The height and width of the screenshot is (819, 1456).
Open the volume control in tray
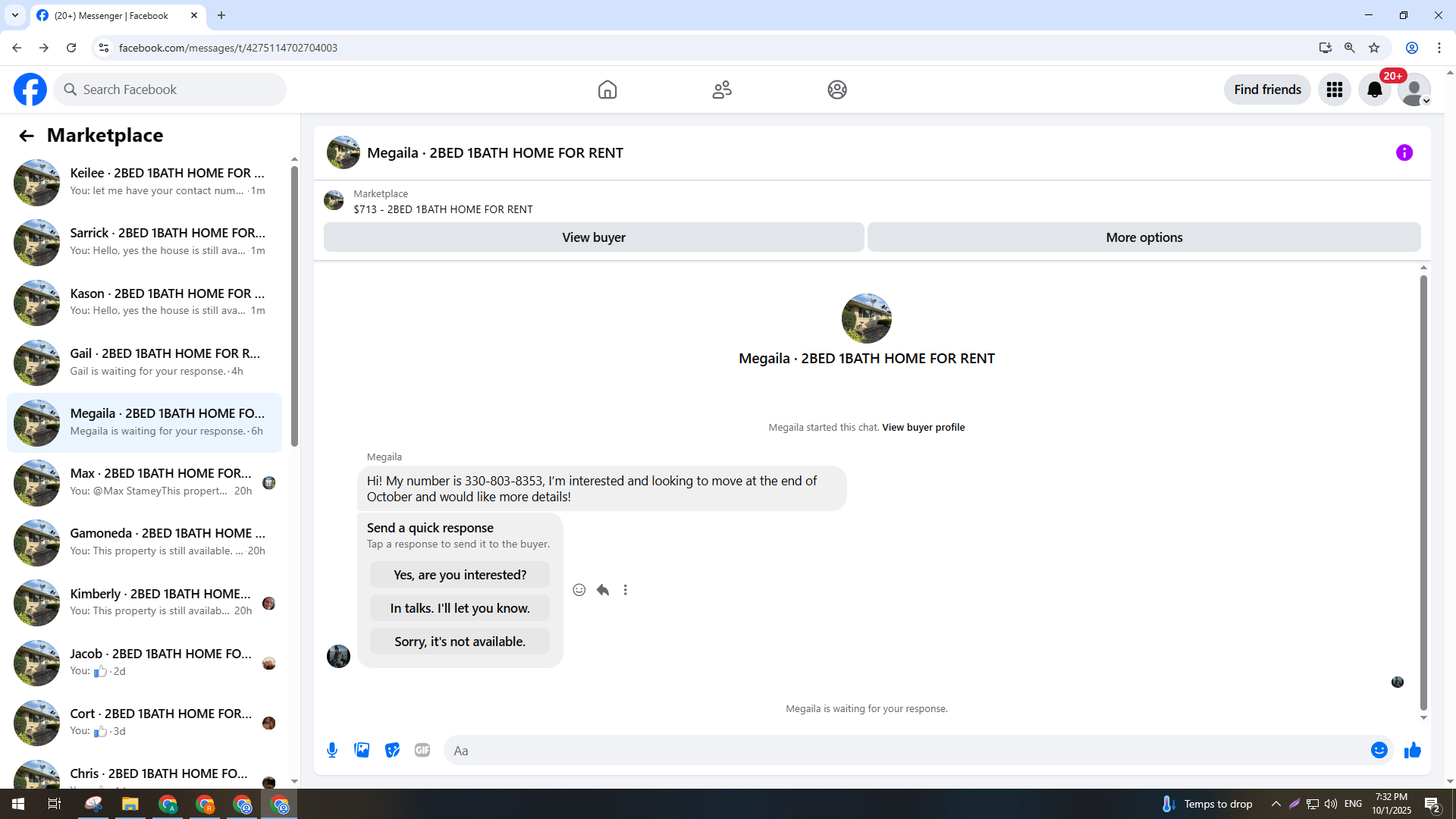(1331, 804)
